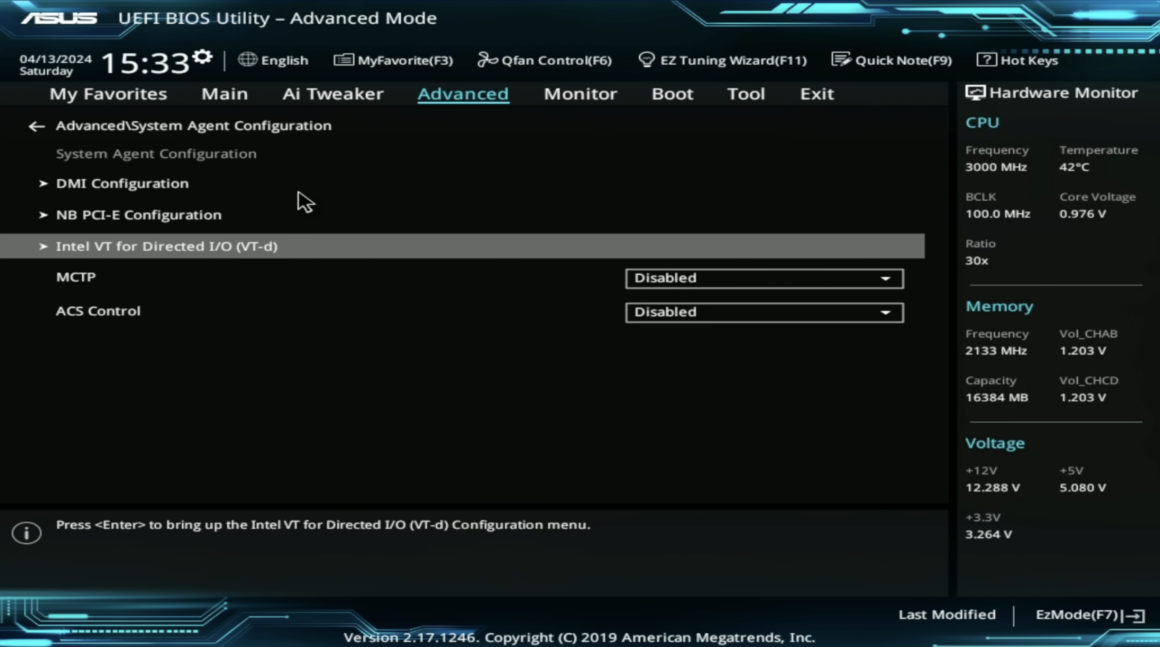Image resolution: width=1160 pixels, height=647 pixels.
Task: Click the MyFavorite(F3) list icon
Action: 343,59
